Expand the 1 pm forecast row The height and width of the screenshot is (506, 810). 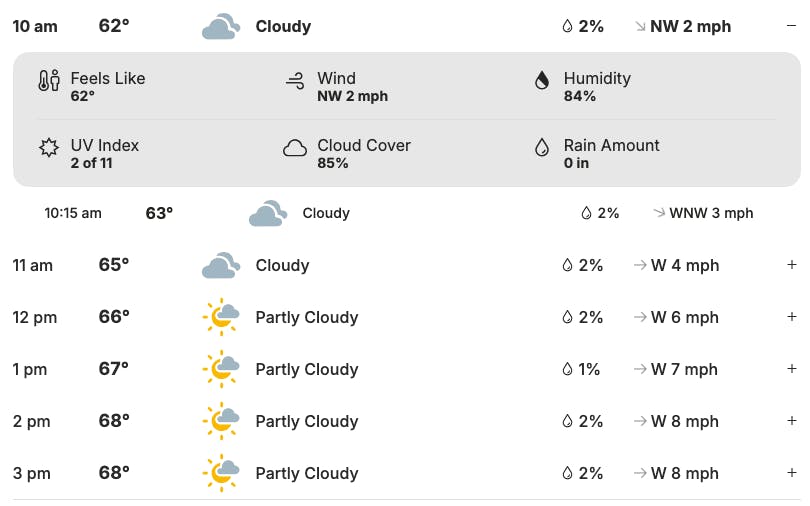[x=792, y=369]
